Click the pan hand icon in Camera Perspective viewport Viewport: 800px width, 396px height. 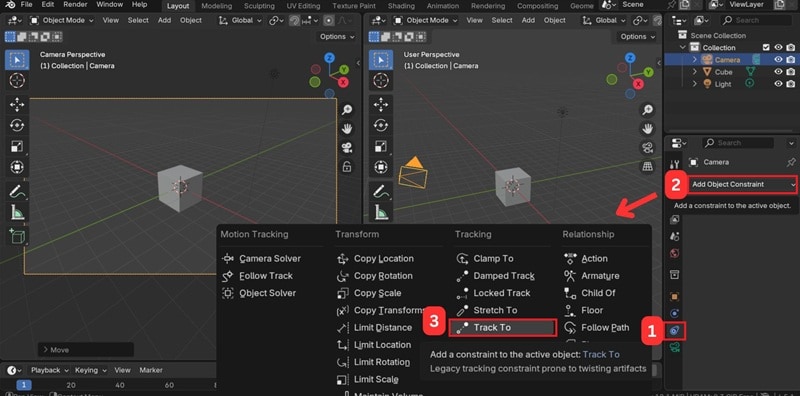coord(347,128)
